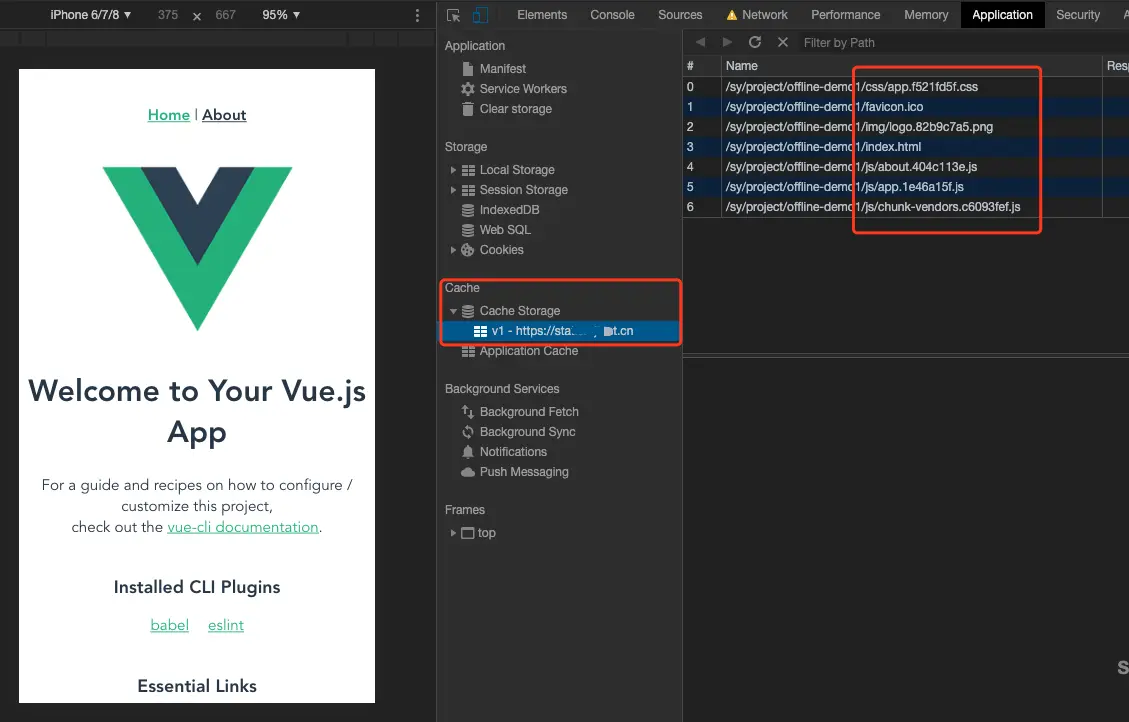Screen dimensions: 1129x722
Task: Click the Web SQL database icon
Action: (467, 230)
